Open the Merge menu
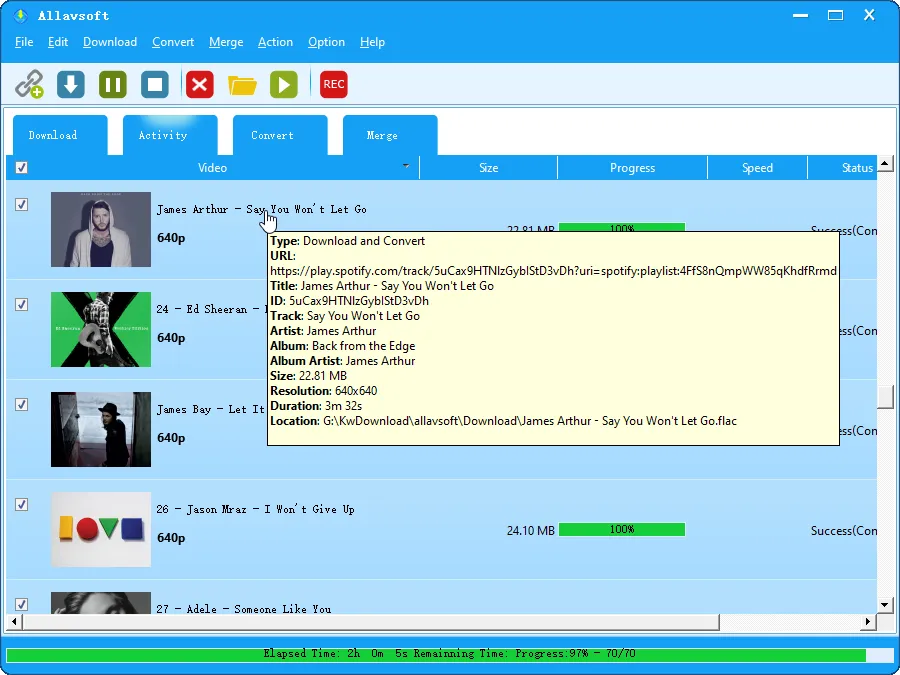 pos(226,42)
